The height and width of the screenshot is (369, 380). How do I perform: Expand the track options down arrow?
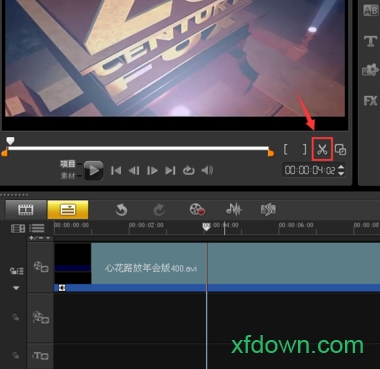click(16, 288)
